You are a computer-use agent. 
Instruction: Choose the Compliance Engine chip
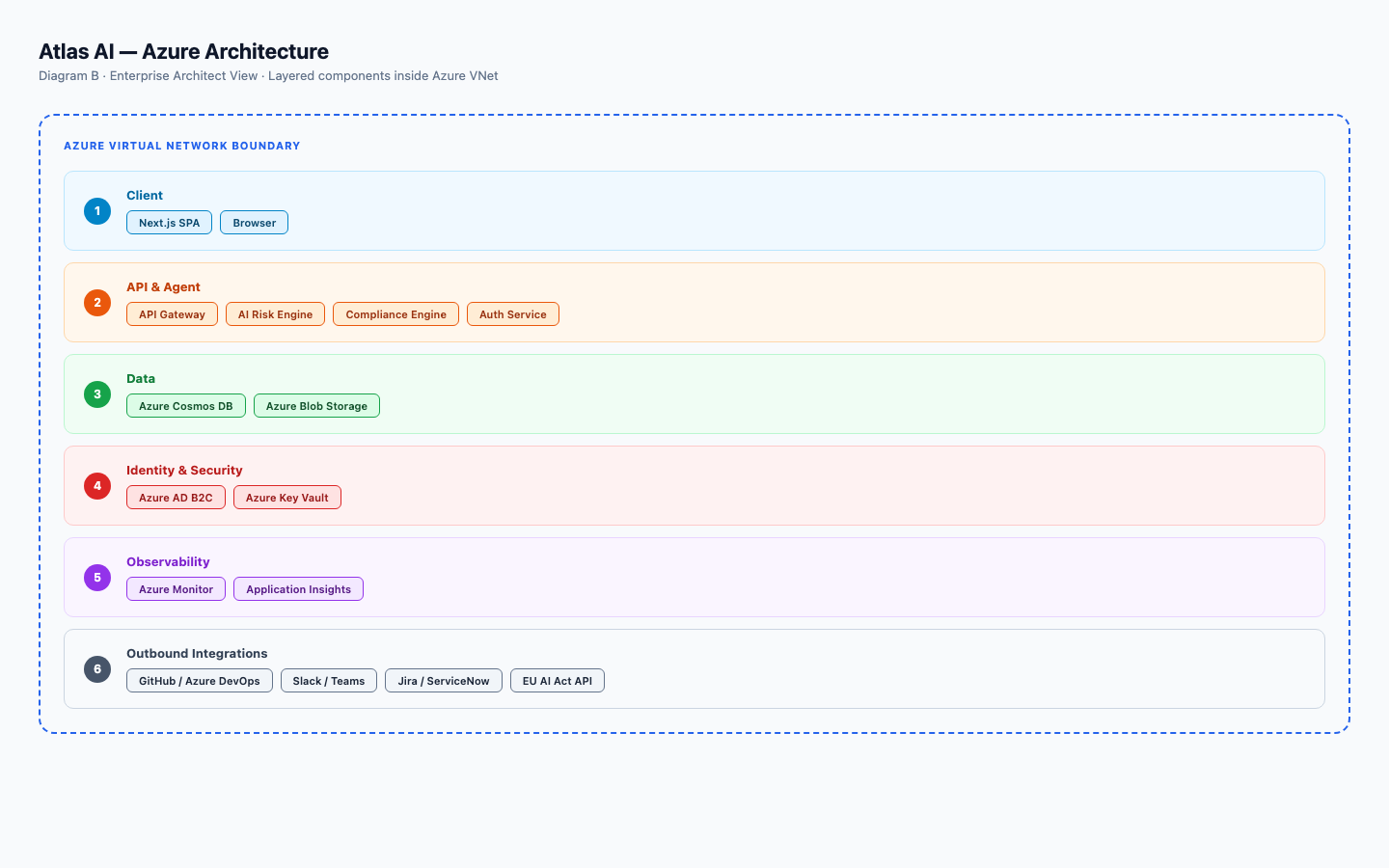pos(395,314)
